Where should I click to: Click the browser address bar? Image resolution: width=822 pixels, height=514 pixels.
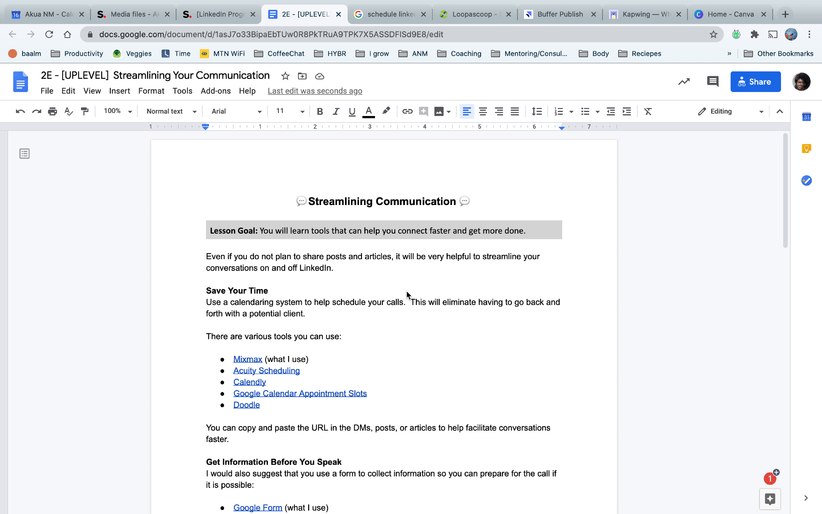point(401,34)
